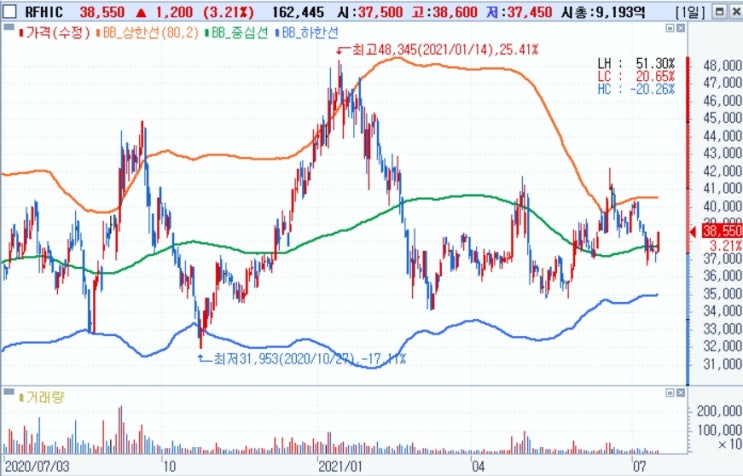Click the 48,000 price axis label
The height and width of the screenshot is (476, 743).
[722, 65]
